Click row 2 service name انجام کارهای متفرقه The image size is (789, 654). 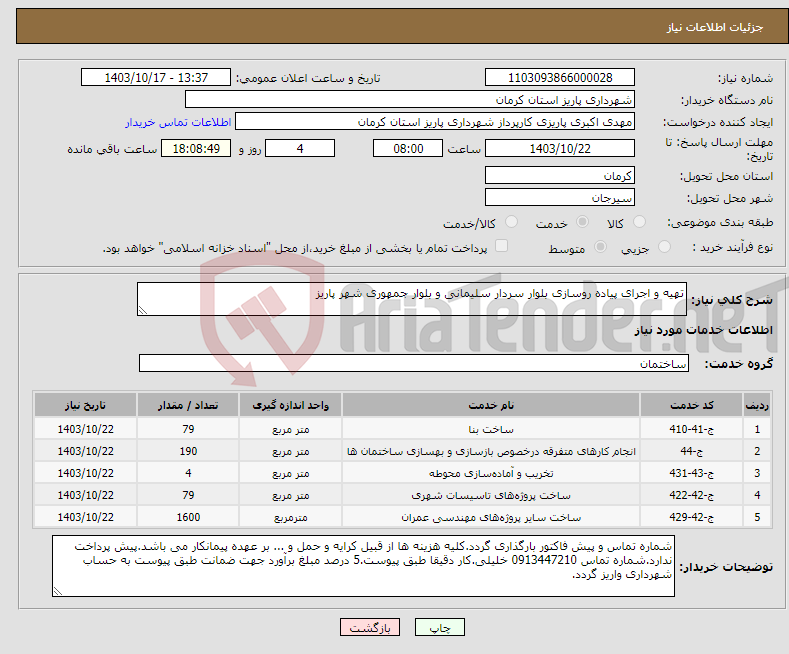coord(491,451)
